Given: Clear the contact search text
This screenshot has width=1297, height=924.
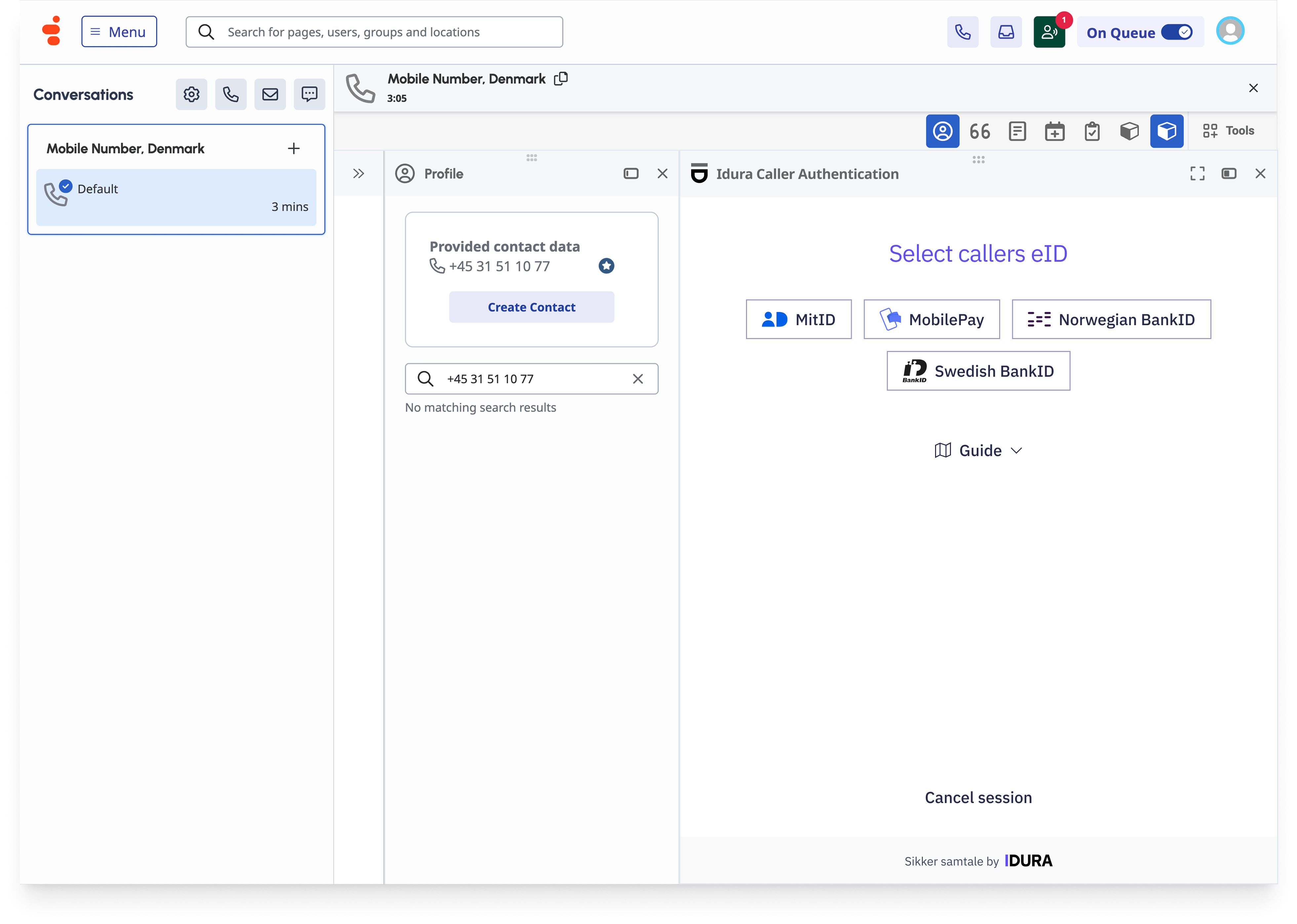Looking at the screenshot, I should click(x=637, y=379).
